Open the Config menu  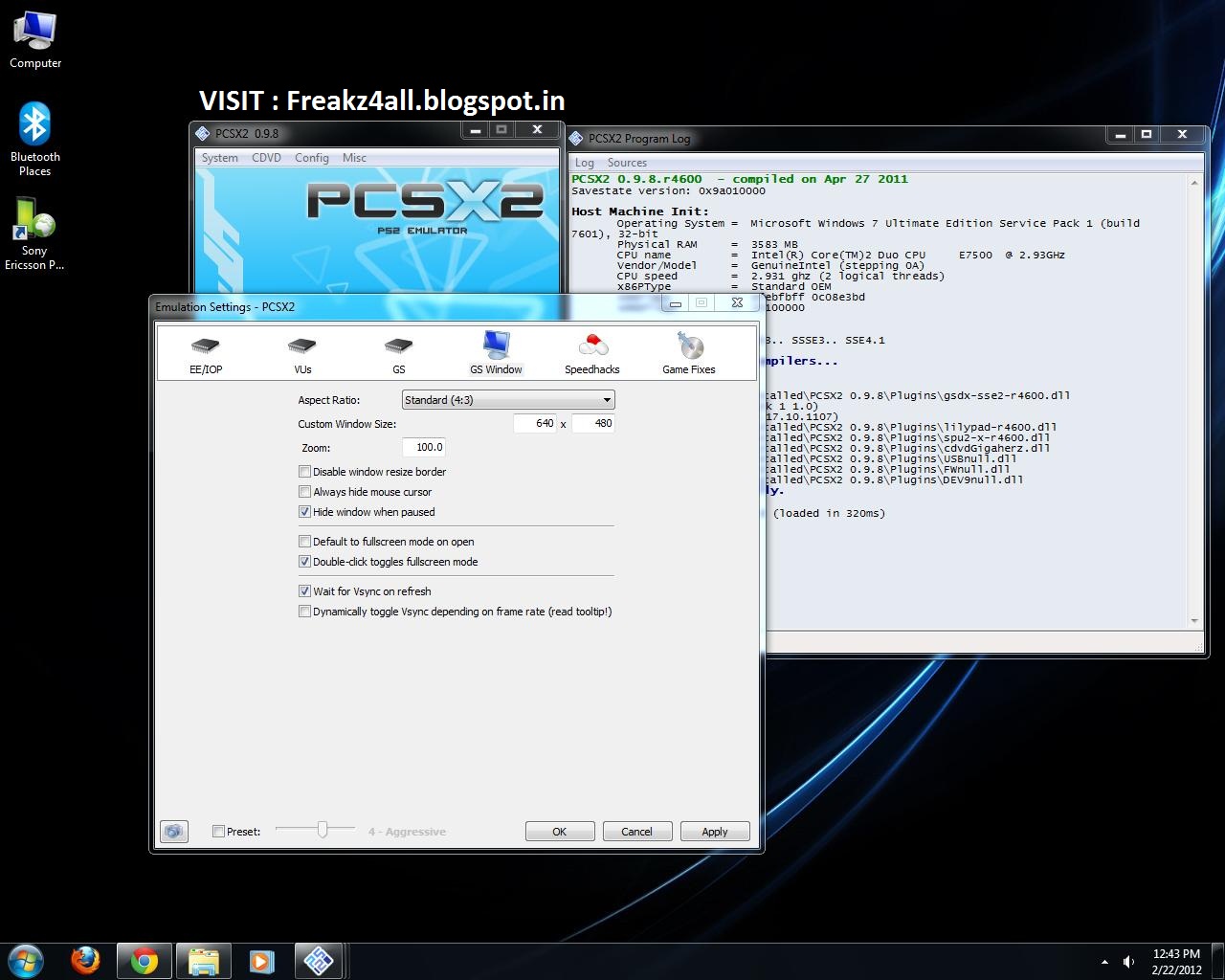coord(311,157)
